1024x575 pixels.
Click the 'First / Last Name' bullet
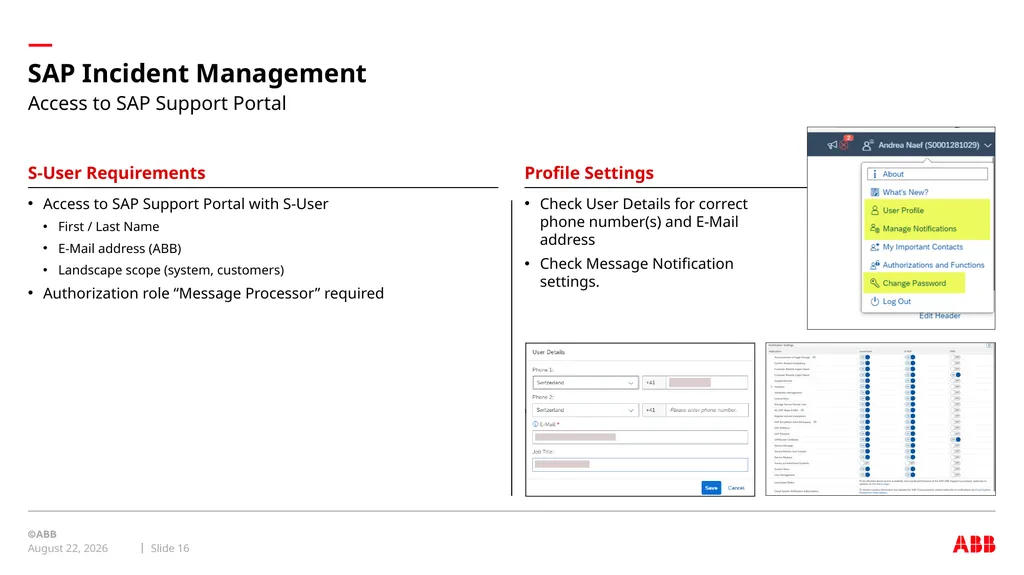108,227
